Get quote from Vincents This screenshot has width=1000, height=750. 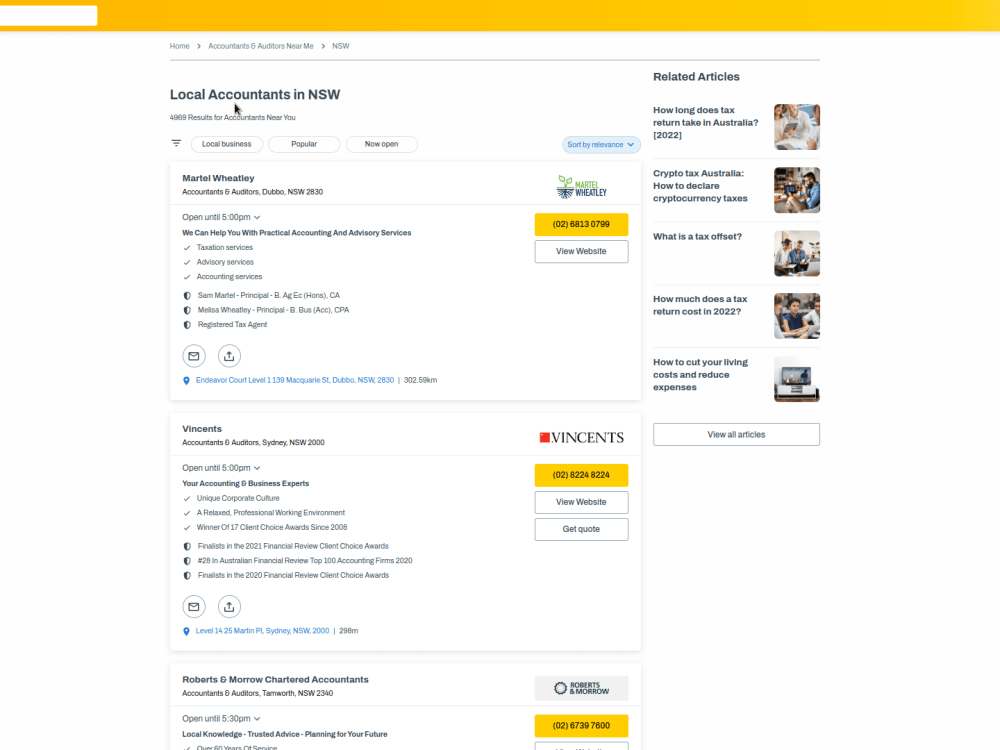tap(582, 529)
